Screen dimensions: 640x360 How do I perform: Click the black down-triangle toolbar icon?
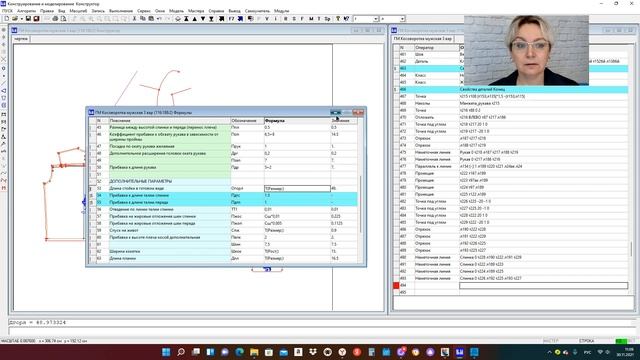[203, 19]
